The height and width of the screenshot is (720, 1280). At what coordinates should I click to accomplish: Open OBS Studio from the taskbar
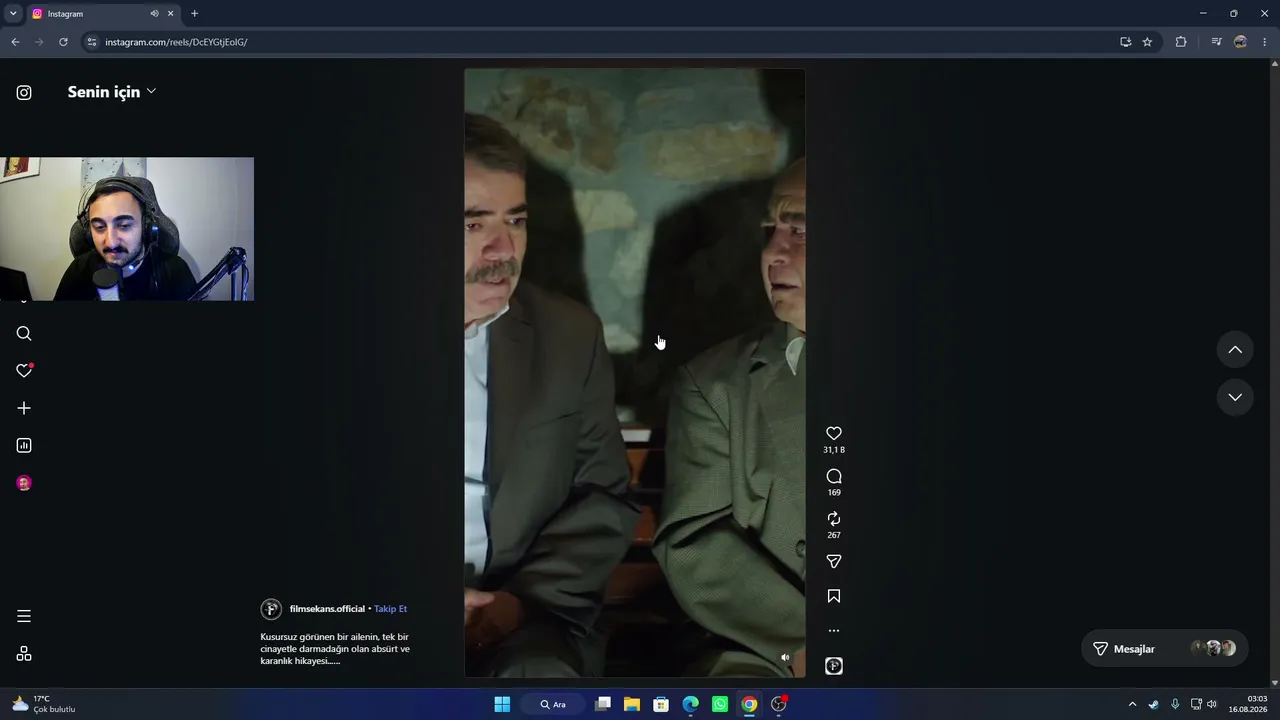[778, 704]
